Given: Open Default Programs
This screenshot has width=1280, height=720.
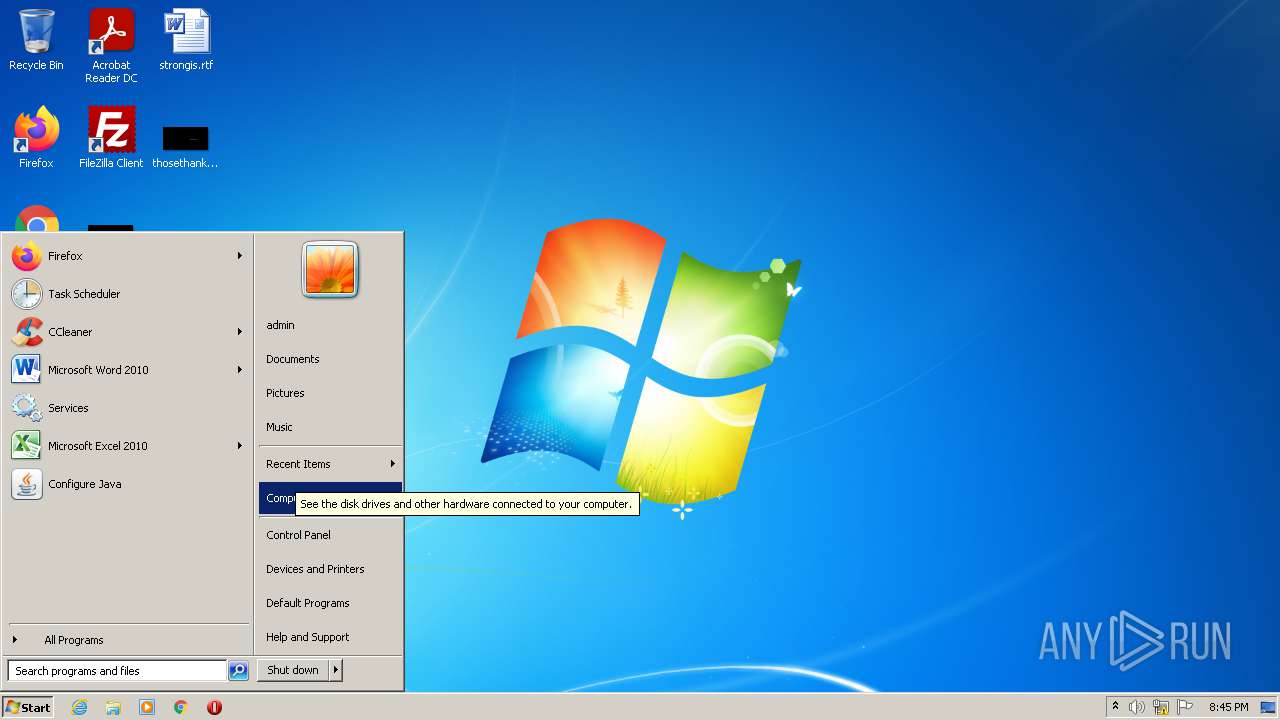Looking at the screenshot, I should 330,603.
